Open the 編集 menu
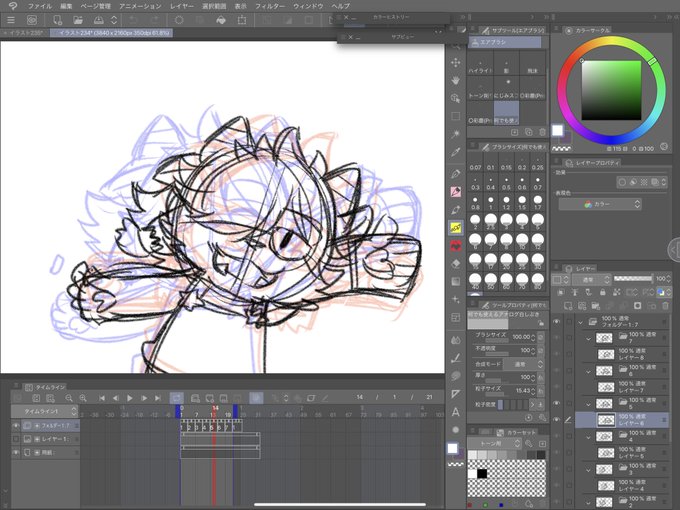The height and width of the screenshot is (510, 680). point(66,6)
